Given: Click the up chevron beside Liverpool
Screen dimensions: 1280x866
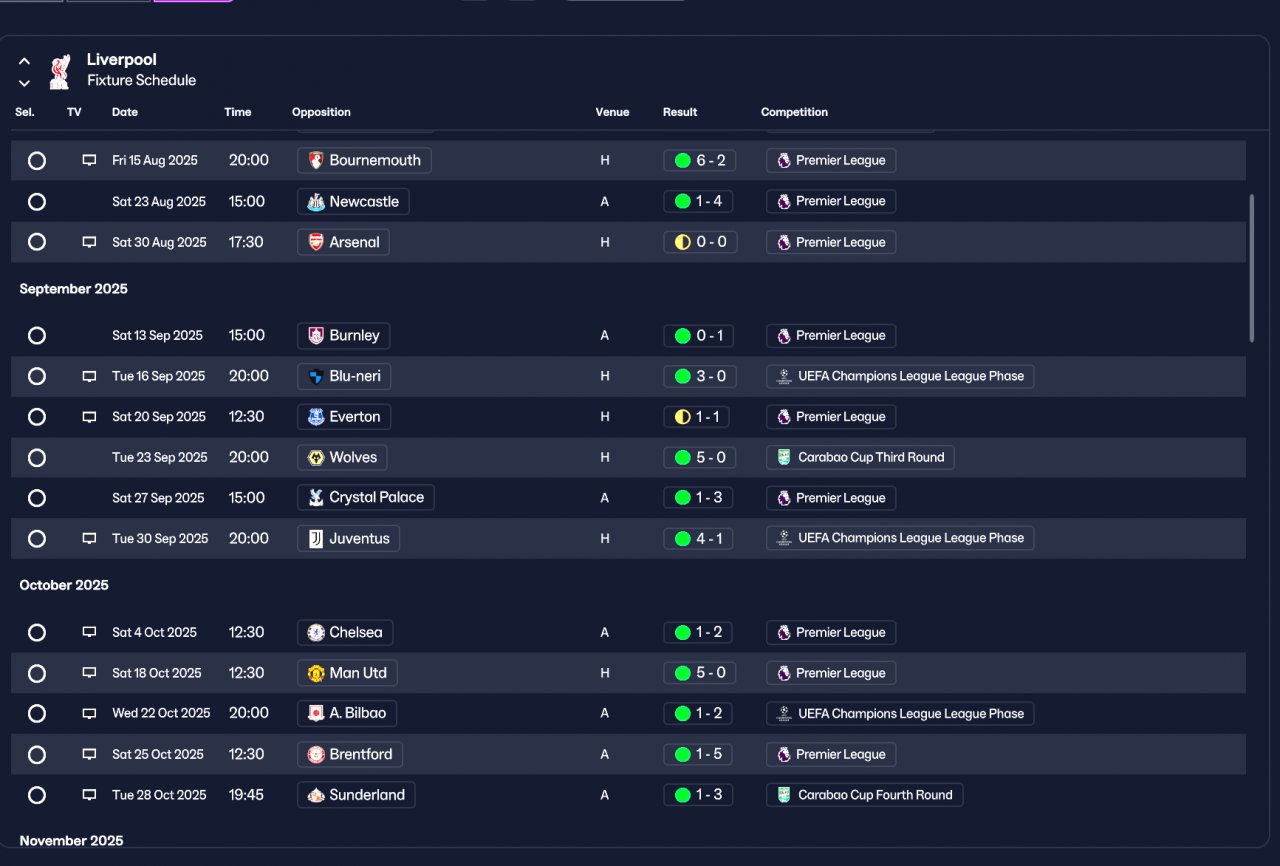Looking at the screenshot, I should [x=24, y=61].
